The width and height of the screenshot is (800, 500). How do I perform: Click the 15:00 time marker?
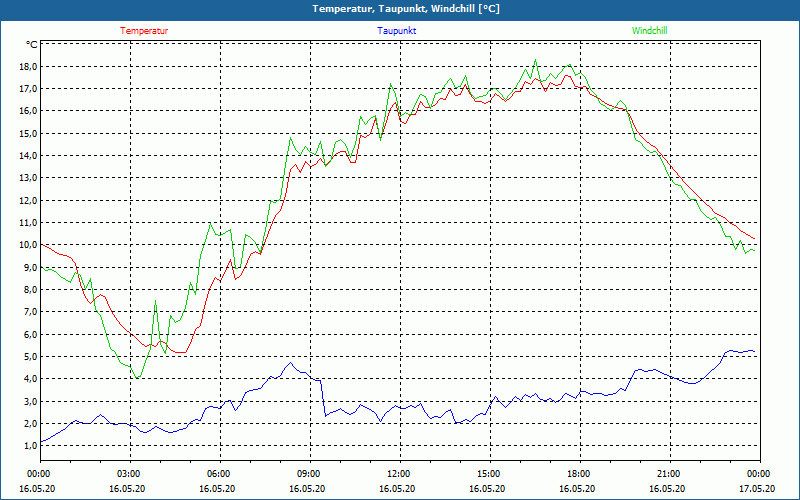489,473
